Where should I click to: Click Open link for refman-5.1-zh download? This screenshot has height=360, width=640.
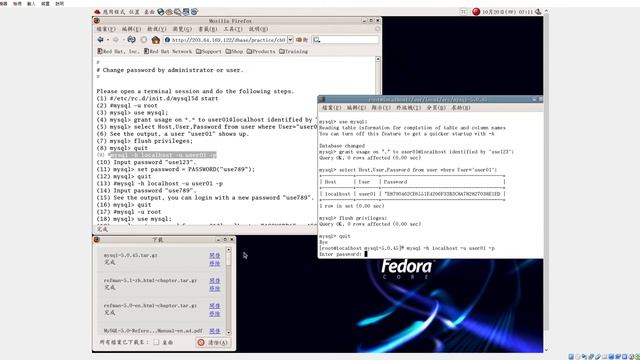215,281
